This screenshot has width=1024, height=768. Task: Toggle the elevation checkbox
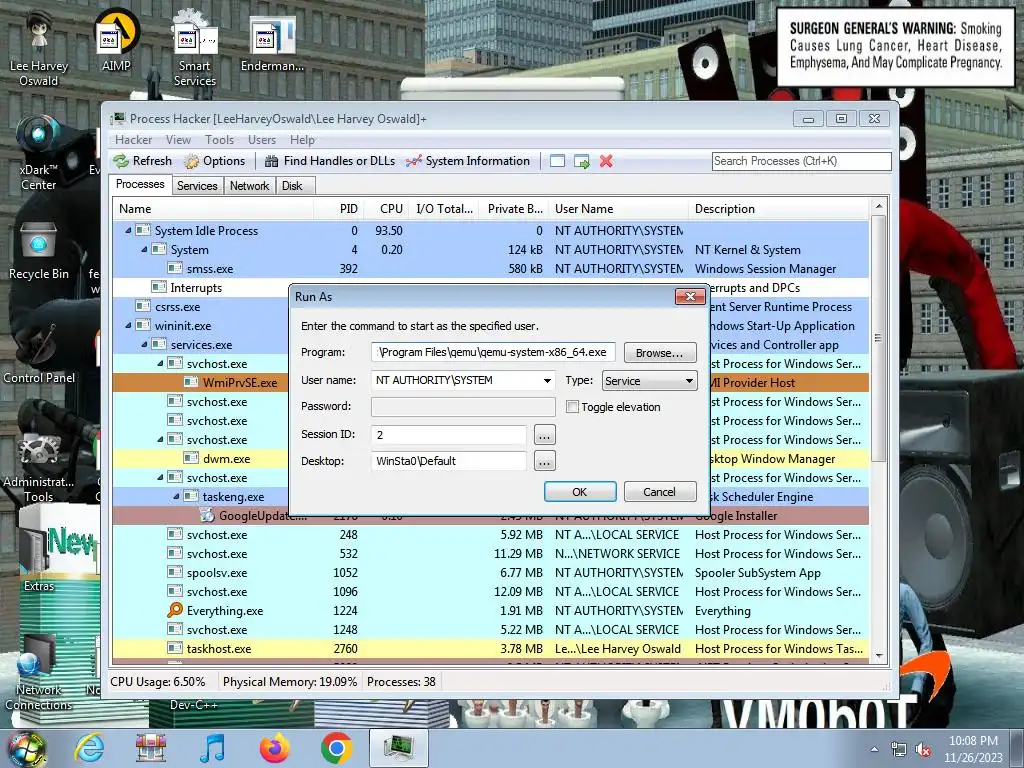coord(573,407)
